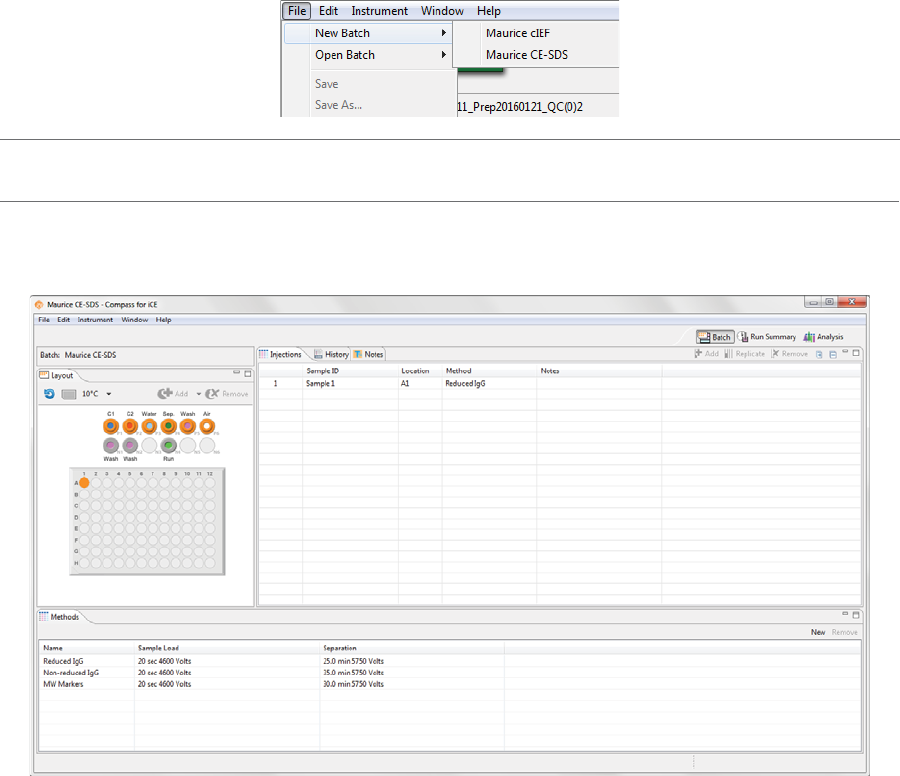
Task: Select the Sep. reagent vial
Action: (168, 426)
